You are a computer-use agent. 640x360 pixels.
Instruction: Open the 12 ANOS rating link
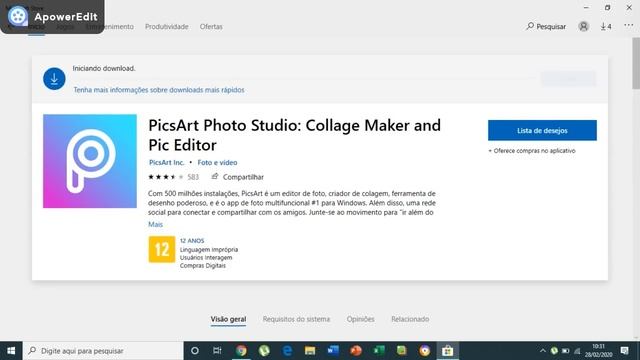point(192,240)
